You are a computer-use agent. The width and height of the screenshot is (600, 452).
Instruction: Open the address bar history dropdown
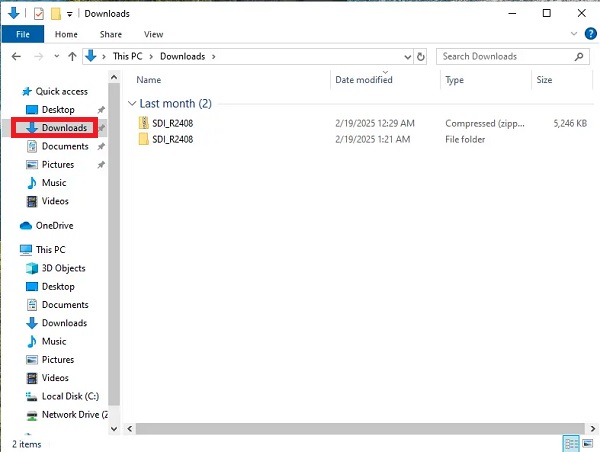408,57
